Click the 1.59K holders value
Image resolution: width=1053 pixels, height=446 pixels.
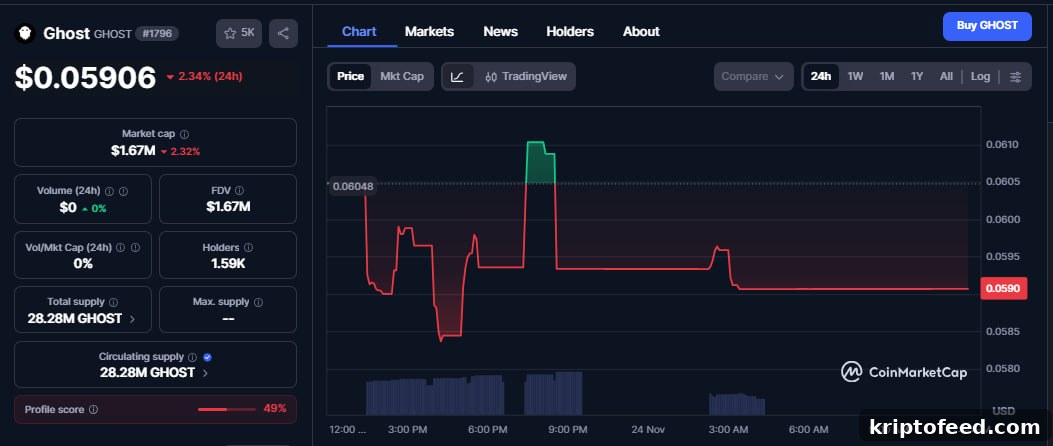click(228, 264)
